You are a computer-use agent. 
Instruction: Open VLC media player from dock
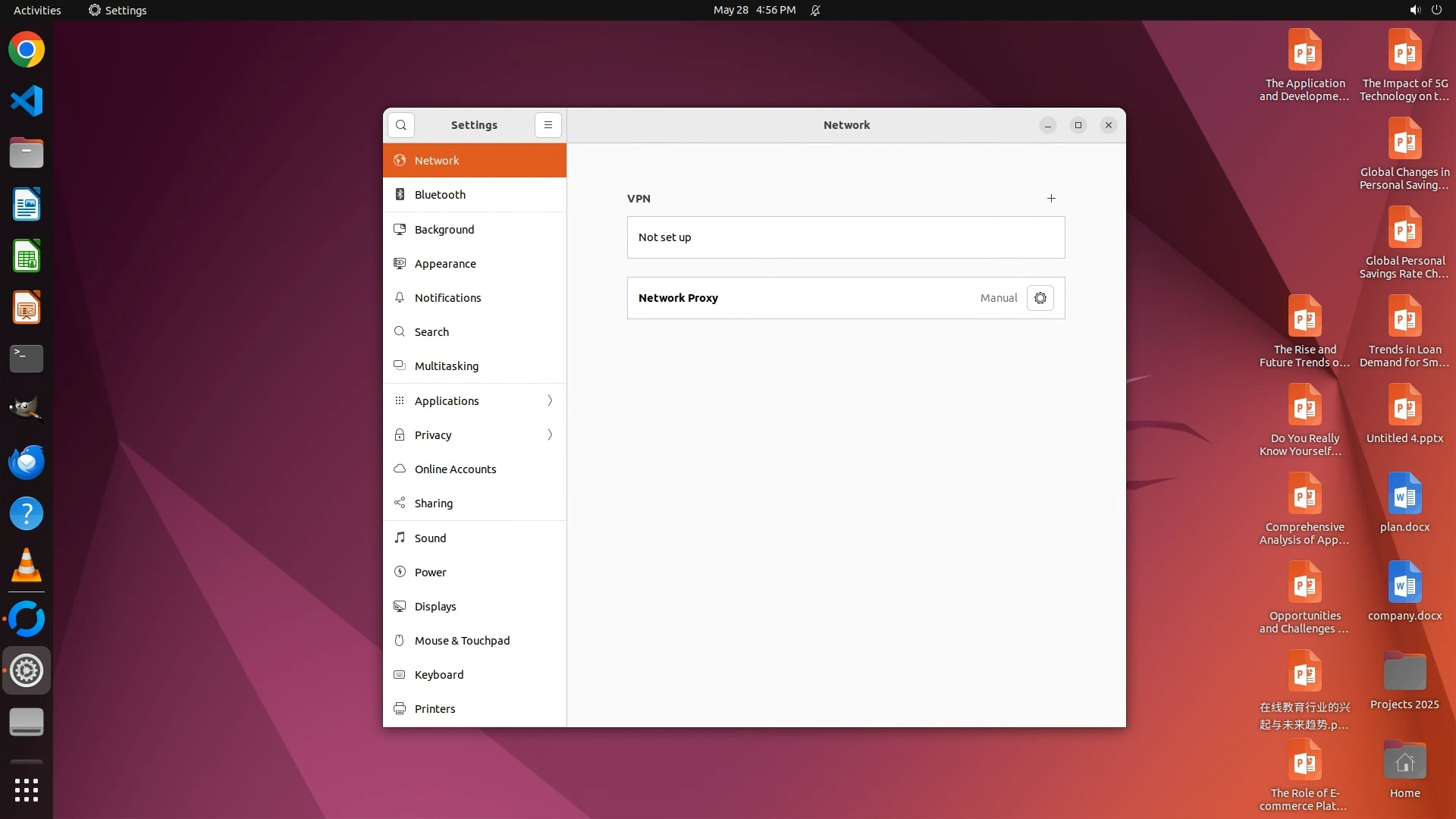pyautogui.click(x=27, y=565)
